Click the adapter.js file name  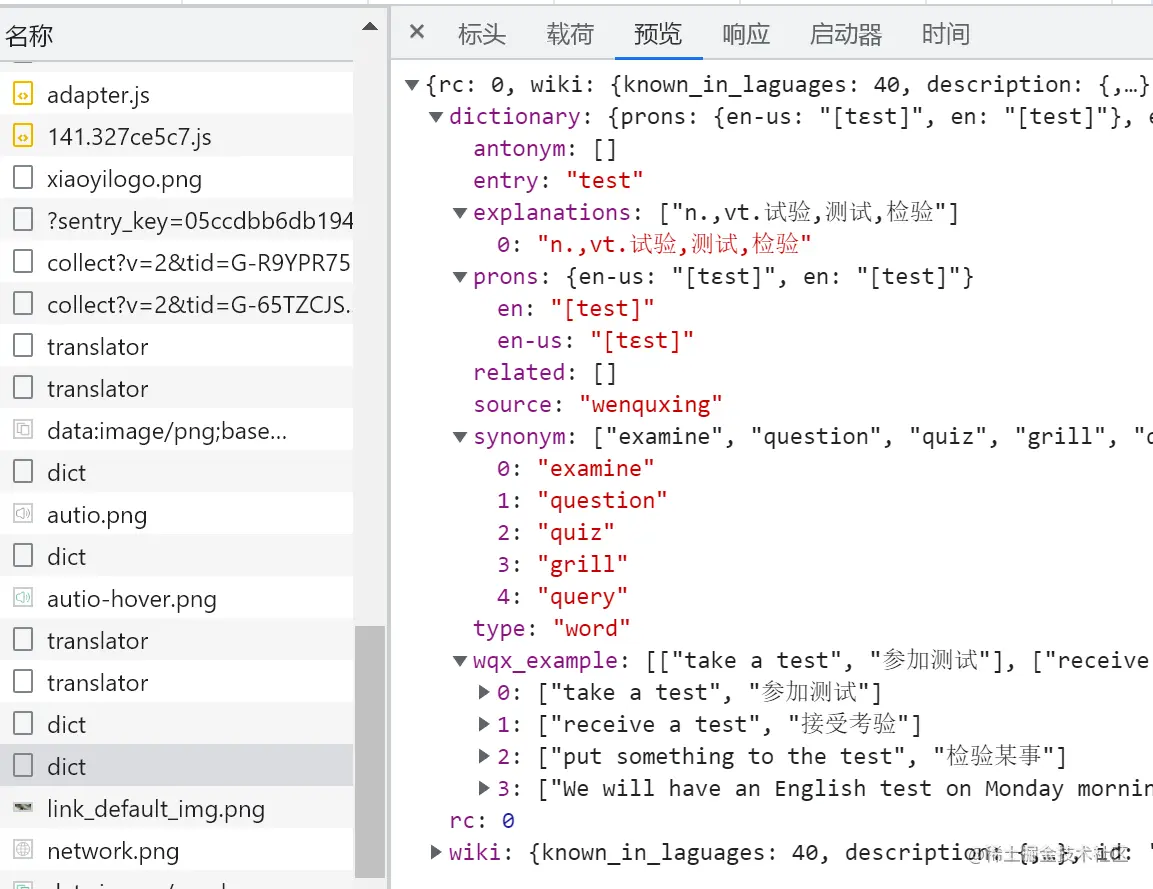[x=99, y=95]
